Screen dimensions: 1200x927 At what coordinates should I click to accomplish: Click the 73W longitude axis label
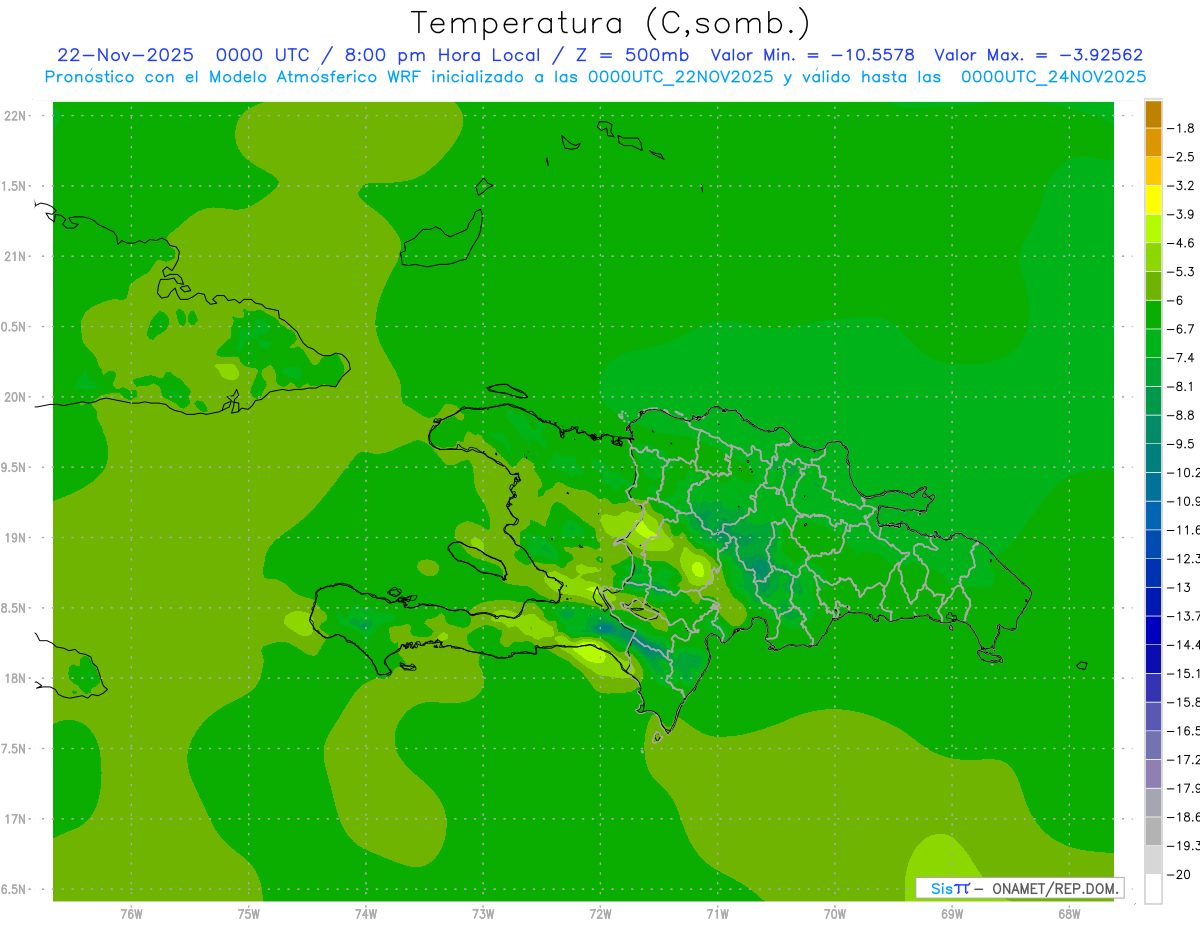483,914
